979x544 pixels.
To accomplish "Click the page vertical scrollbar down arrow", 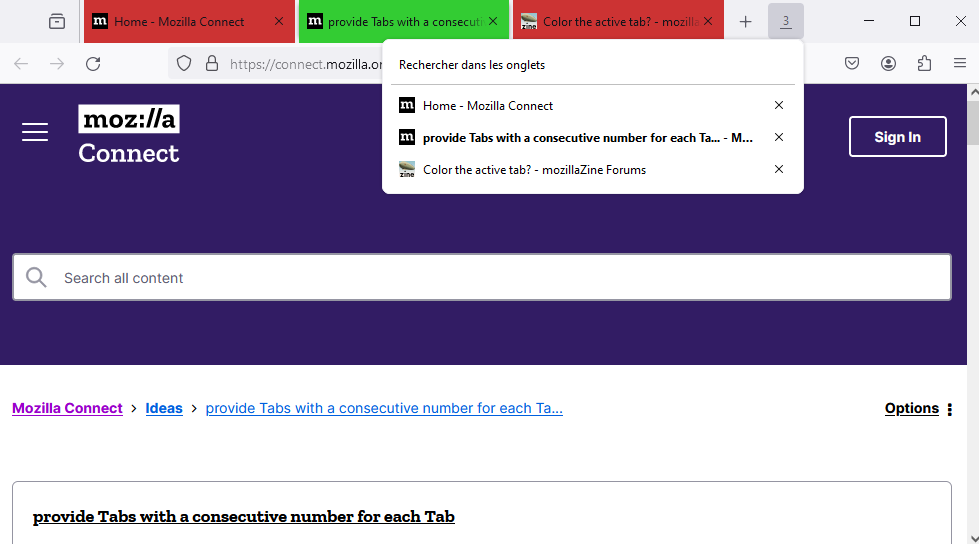I will point(972,537).
